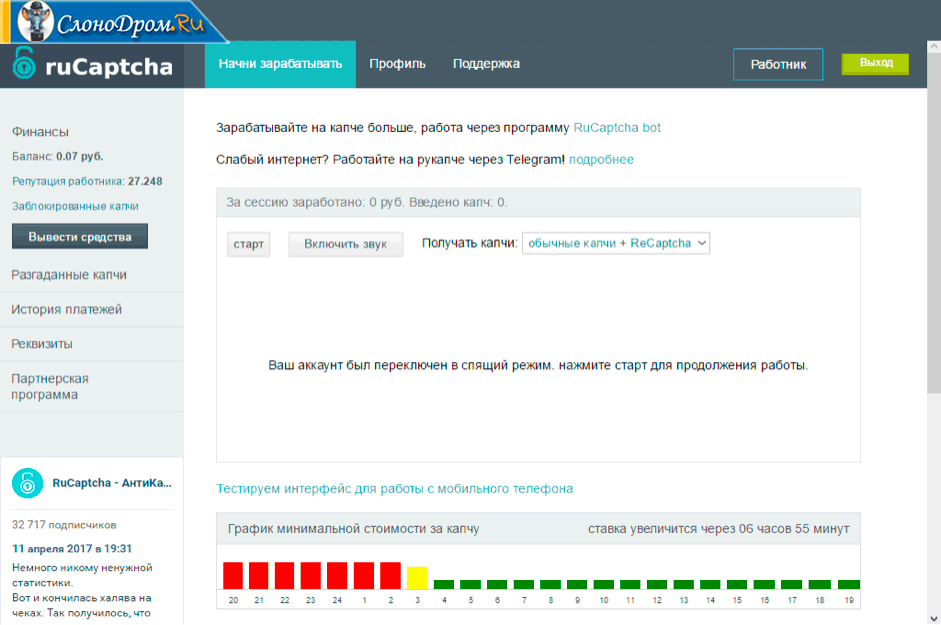Click the подробнее link about Telegram
The height and width of the screenshot is (625, 941).
point(601,160)
